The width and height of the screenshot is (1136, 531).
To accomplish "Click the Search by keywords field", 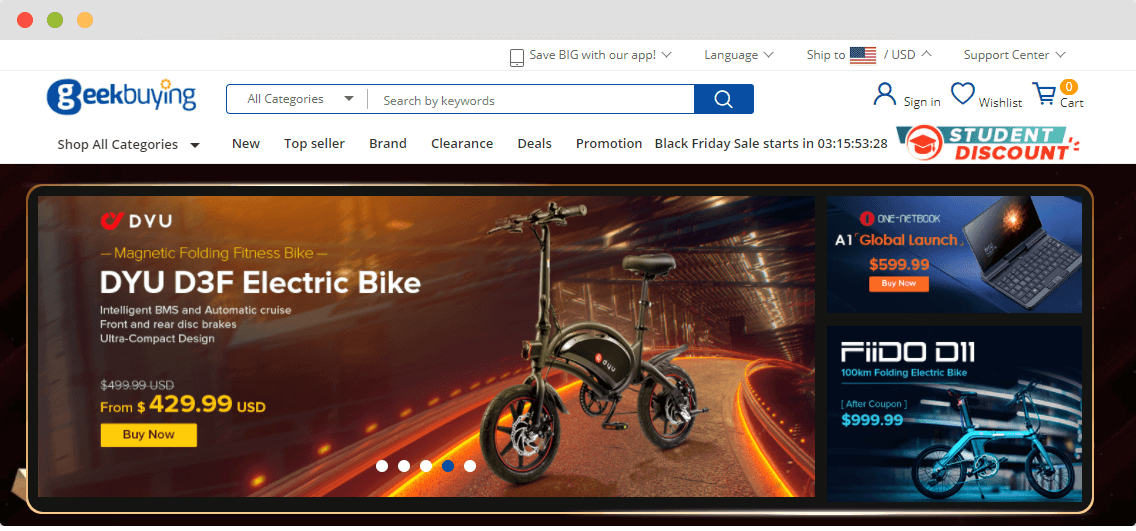I will pos(530,100).
